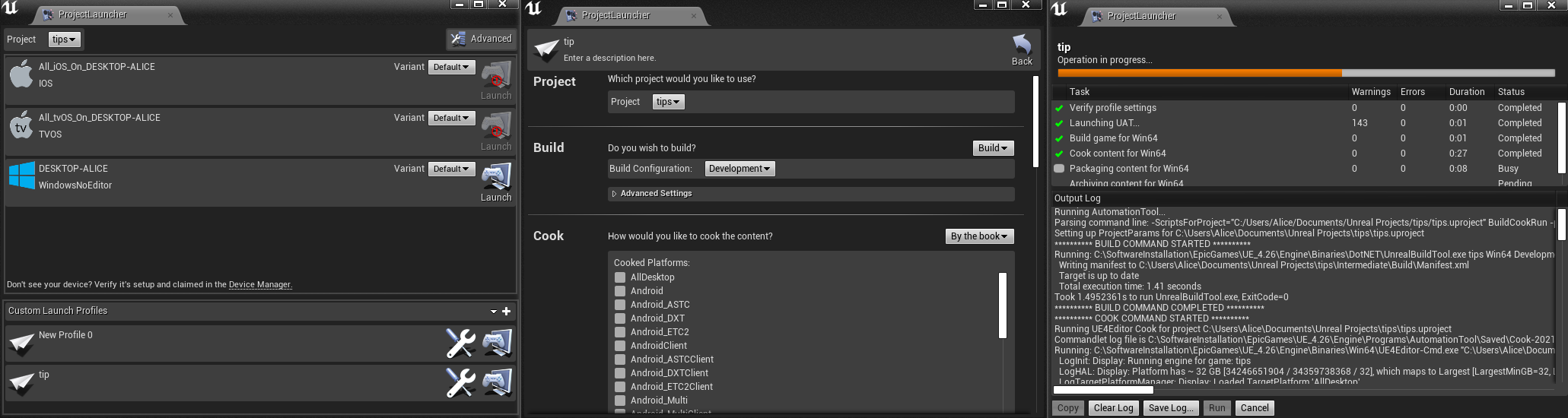The width and height of the screenshot is (1568, 418).
Task: Open the Build mode dropdown
Action: tap(994, 148)
